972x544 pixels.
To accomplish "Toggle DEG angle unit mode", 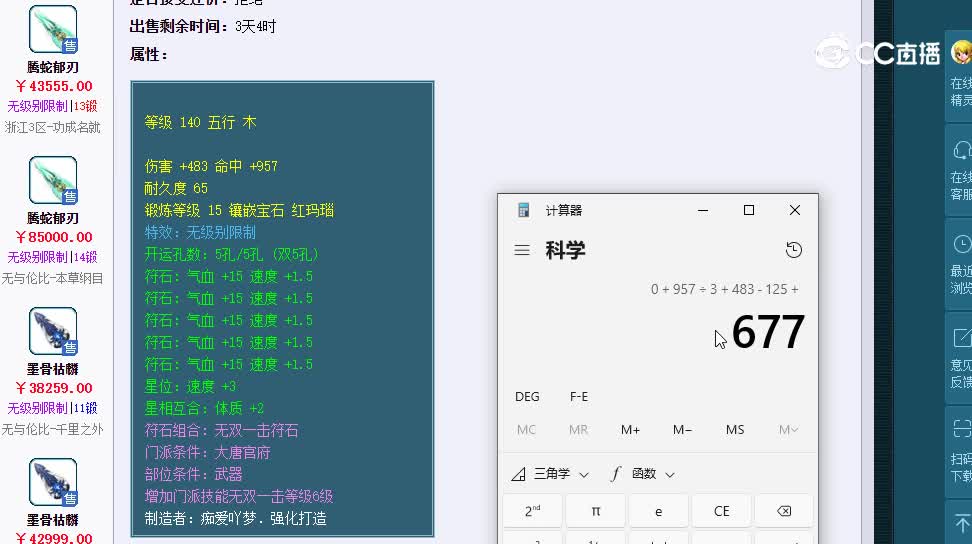I will point(527,397).
